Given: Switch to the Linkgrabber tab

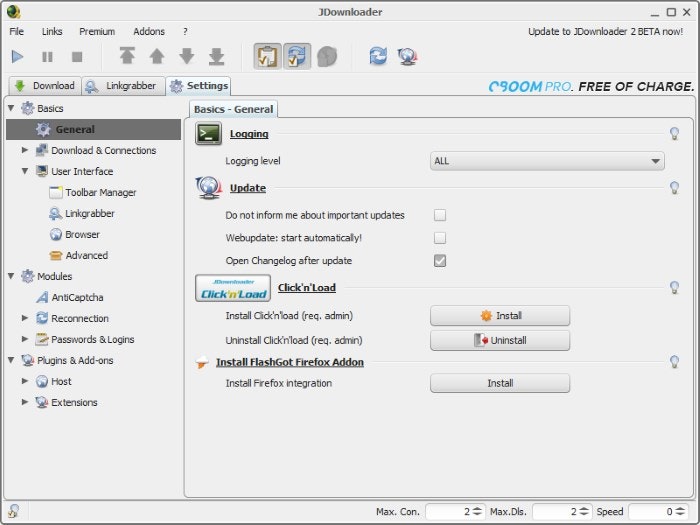Looking at the screenshot, I should [x=123, y=86].
